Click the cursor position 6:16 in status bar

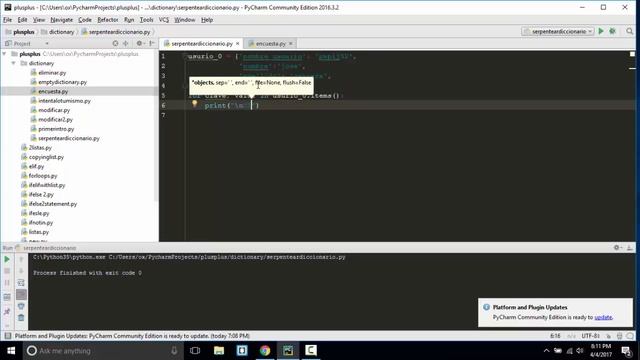555,336
